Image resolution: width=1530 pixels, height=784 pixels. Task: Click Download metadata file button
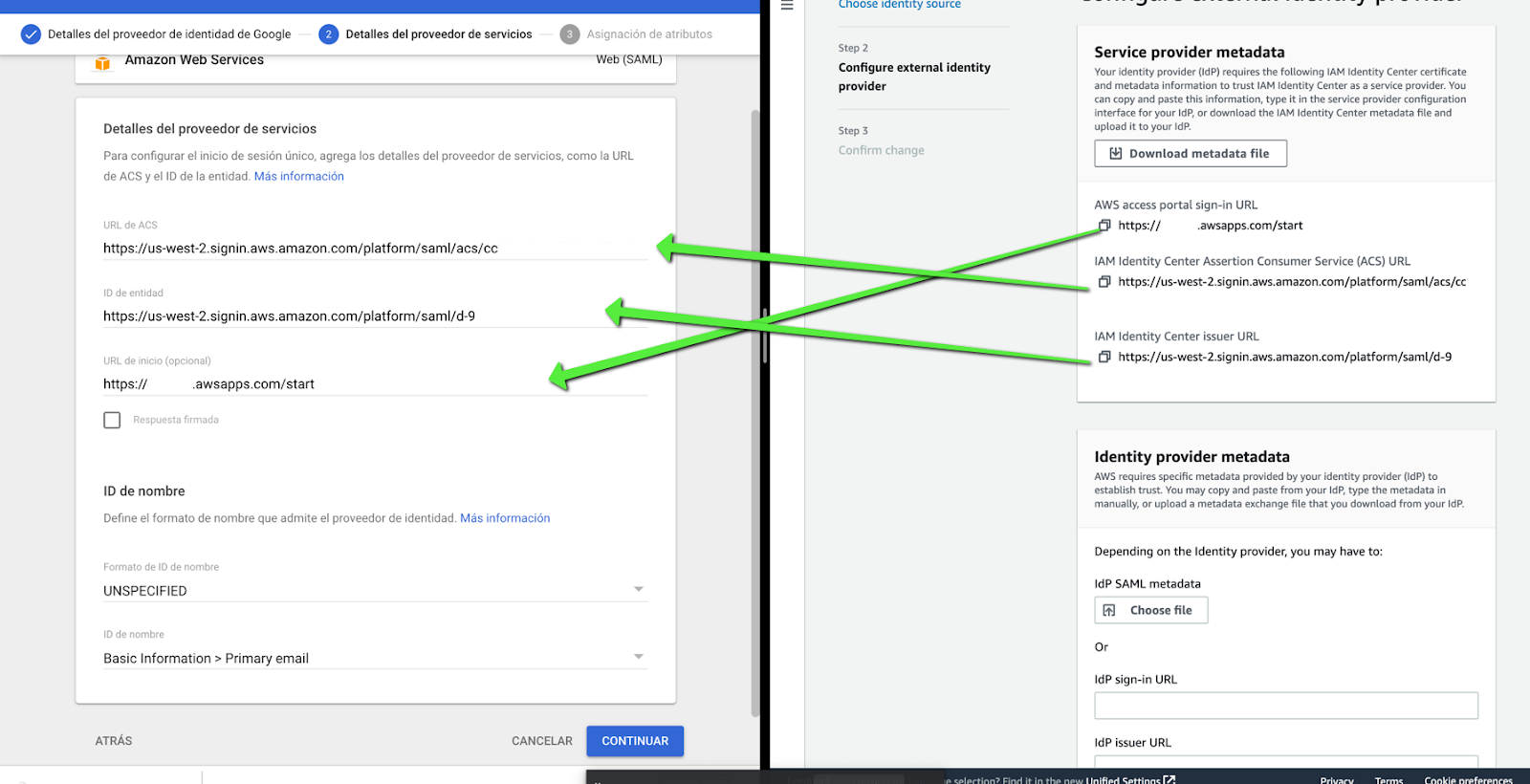(1191, 153)
